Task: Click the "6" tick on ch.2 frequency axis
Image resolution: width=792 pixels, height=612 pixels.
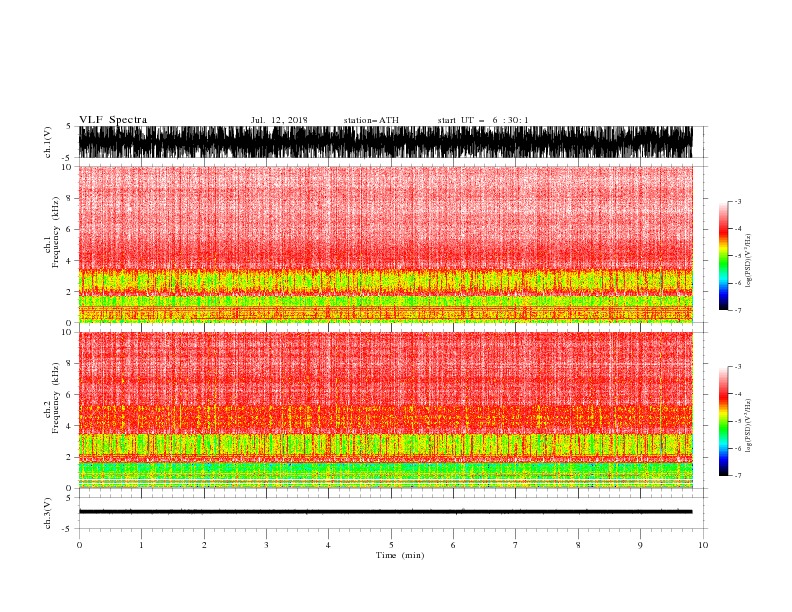Action: [x=69, y=395]
